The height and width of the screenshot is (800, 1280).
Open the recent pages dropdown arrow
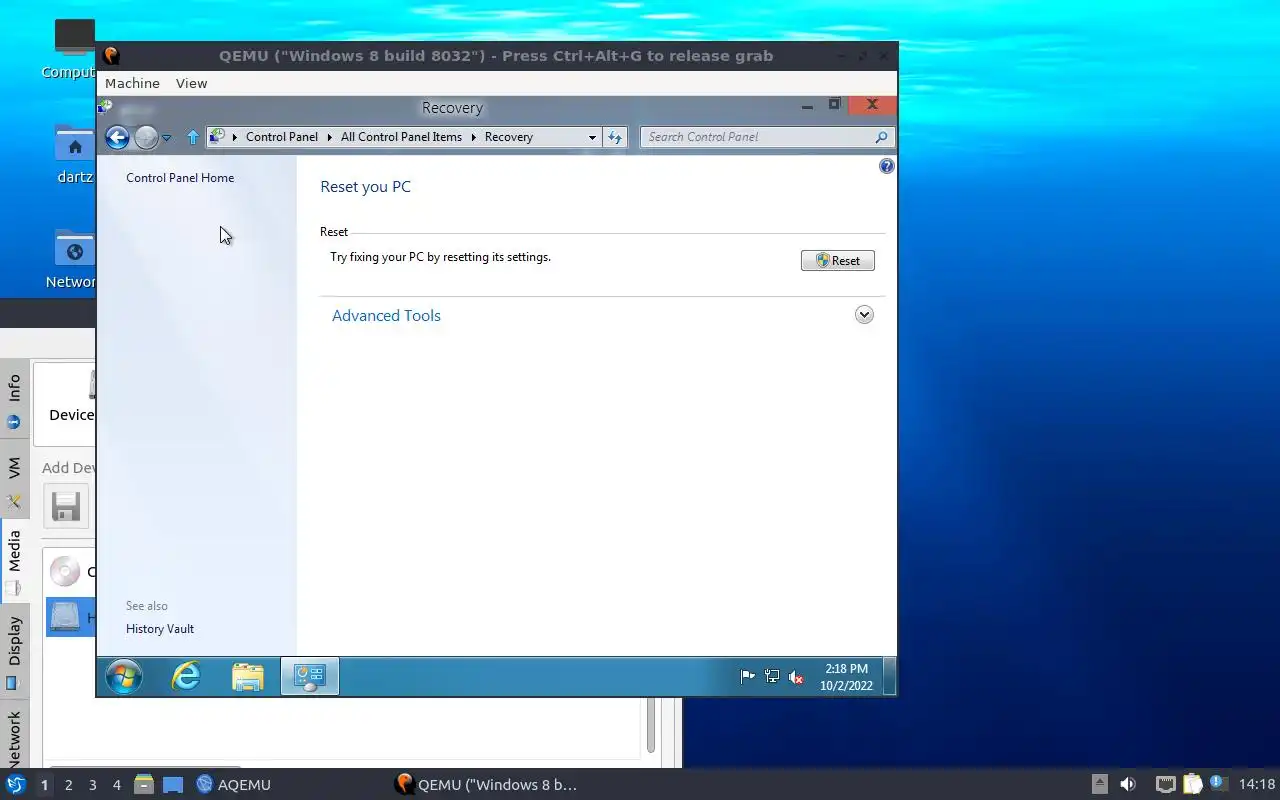click(166, 138)
